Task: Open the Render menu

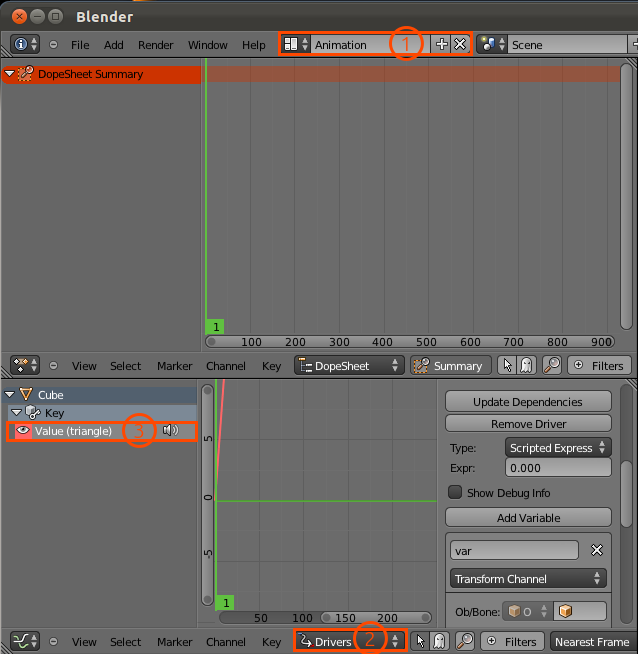Action: (155, 45)
